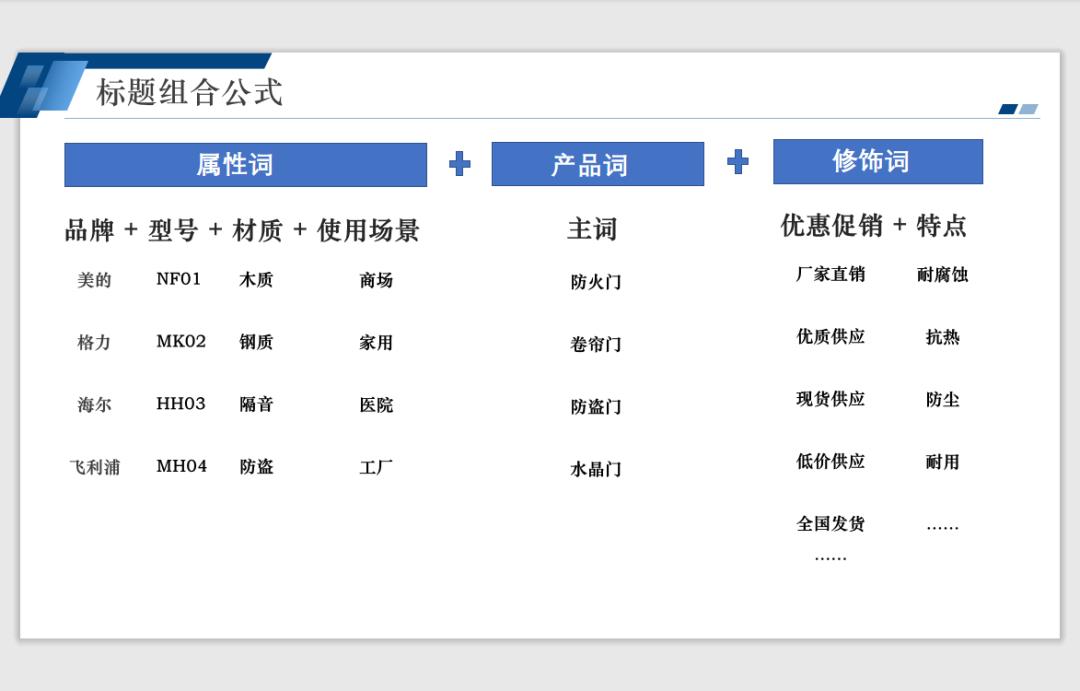Expand the trailing ellipsis under 全国发货
The height and width of the screenshot is (691, 1080).
[x=831, y=555]
